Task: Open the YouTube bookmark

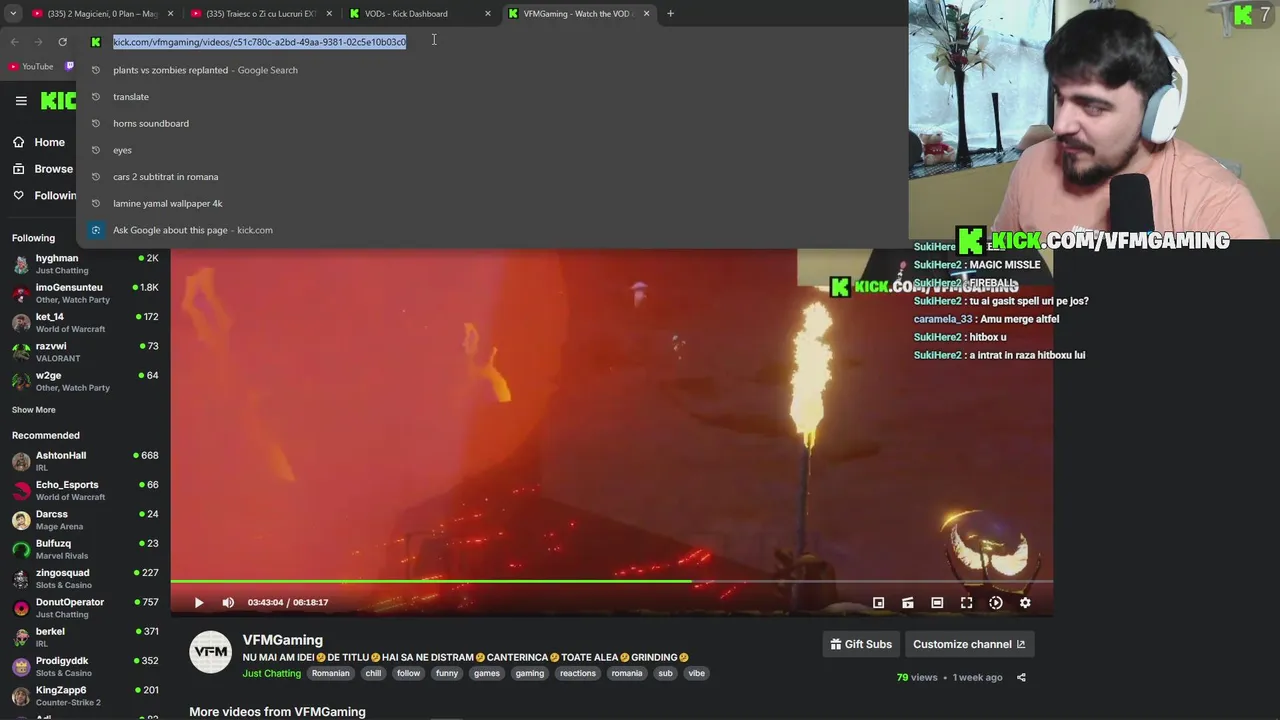Action: 31,67
